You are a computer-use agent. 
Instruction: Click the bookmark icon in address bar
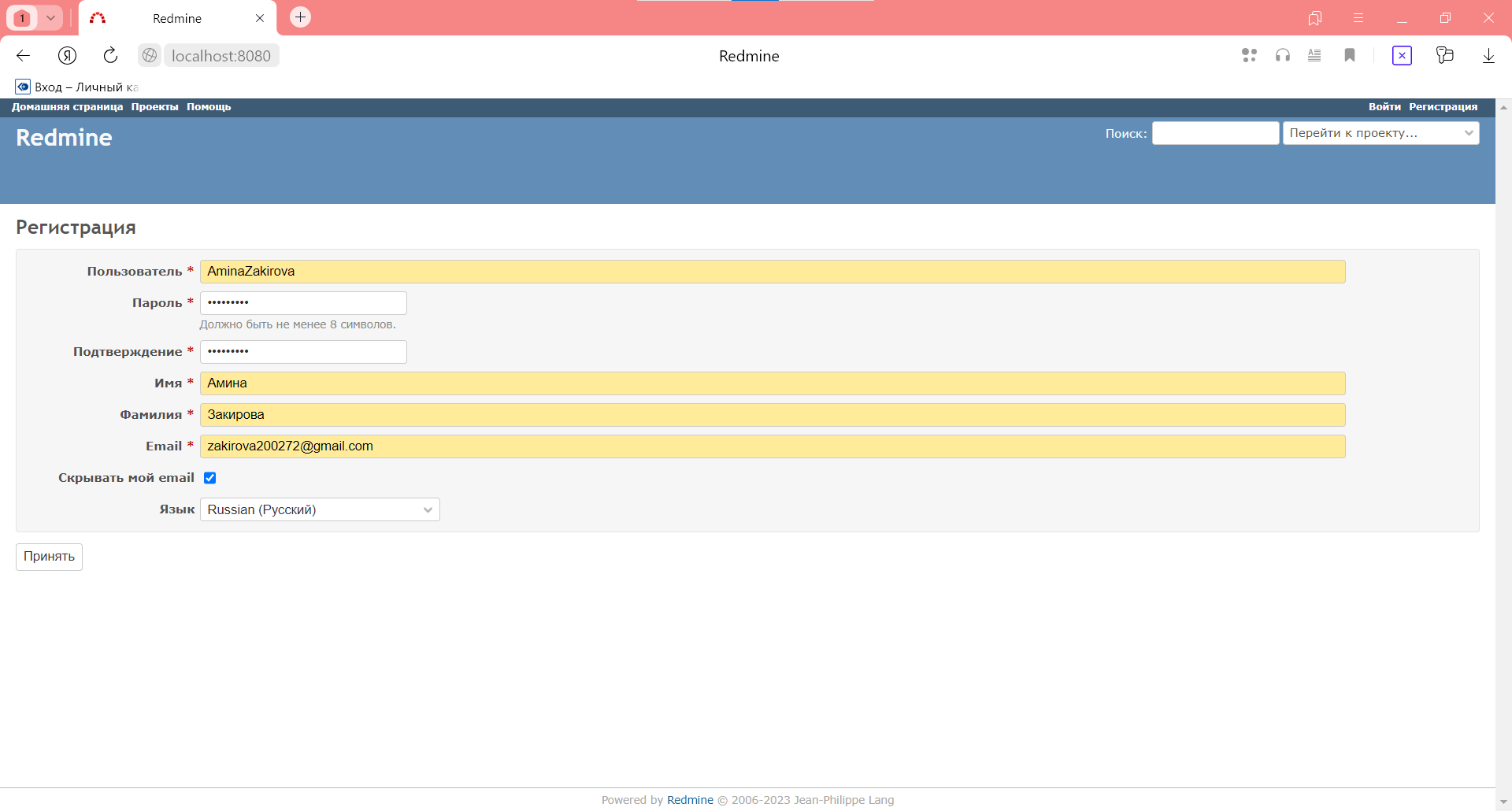[1350, 55]
